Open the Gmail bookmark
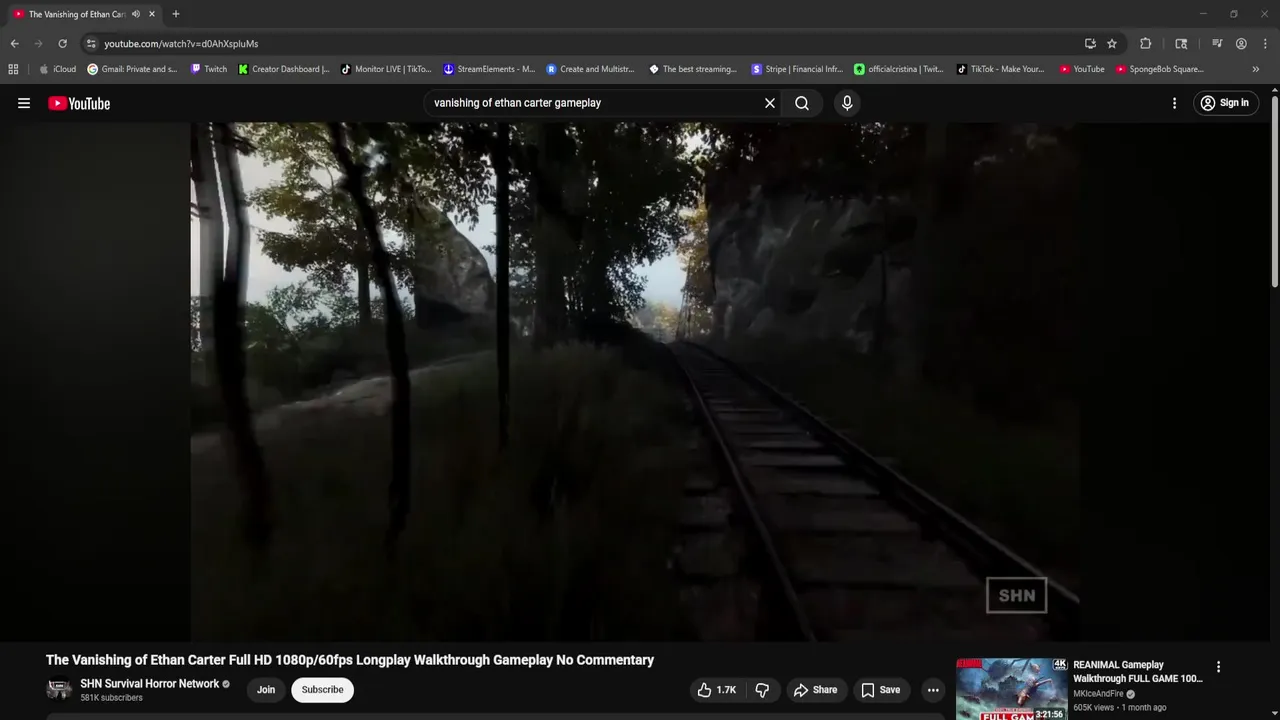Screen dimensions: 1280x720 click(x=132, y=69)
